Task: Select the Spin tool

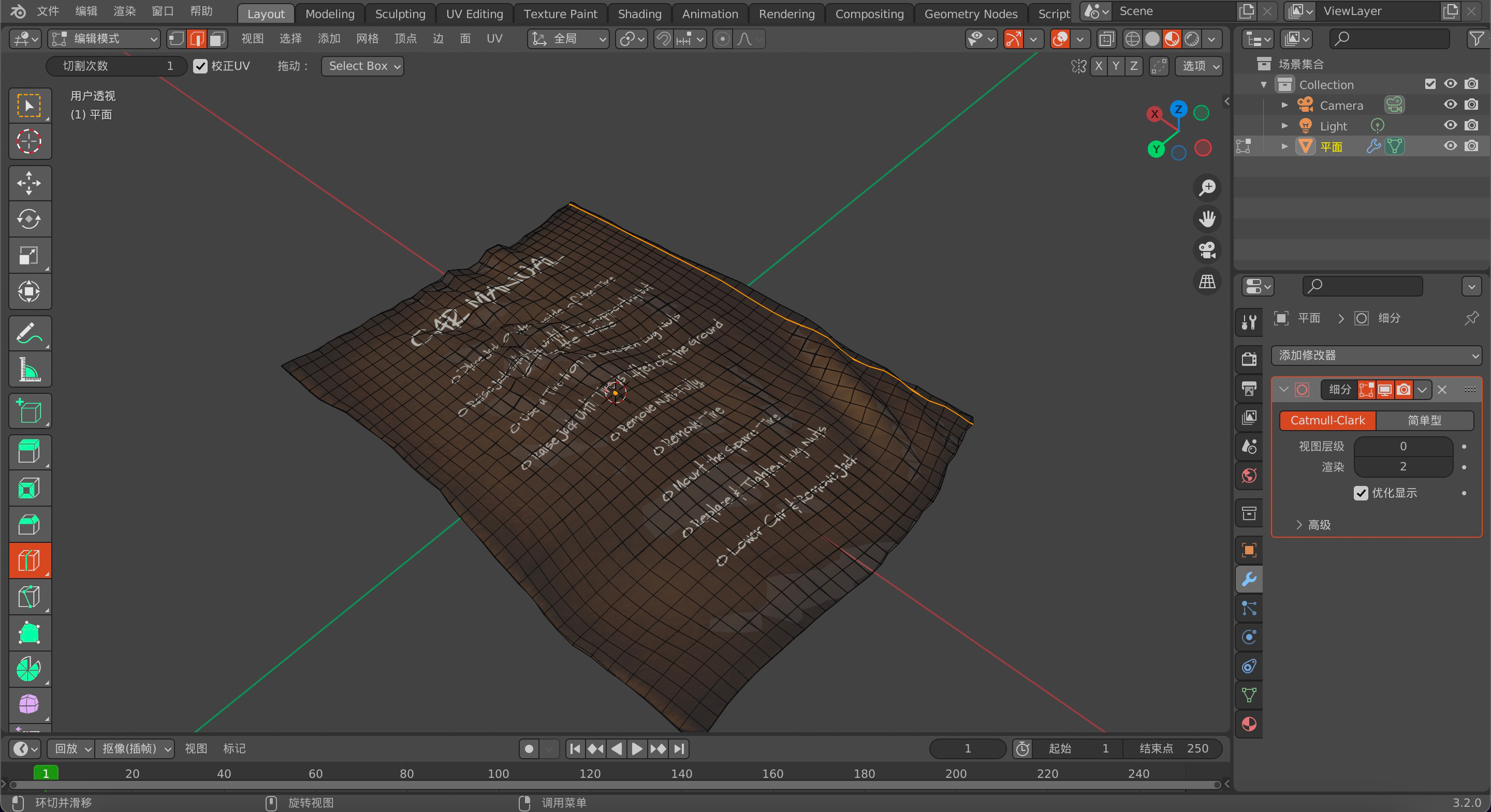Action: (30, 669)
